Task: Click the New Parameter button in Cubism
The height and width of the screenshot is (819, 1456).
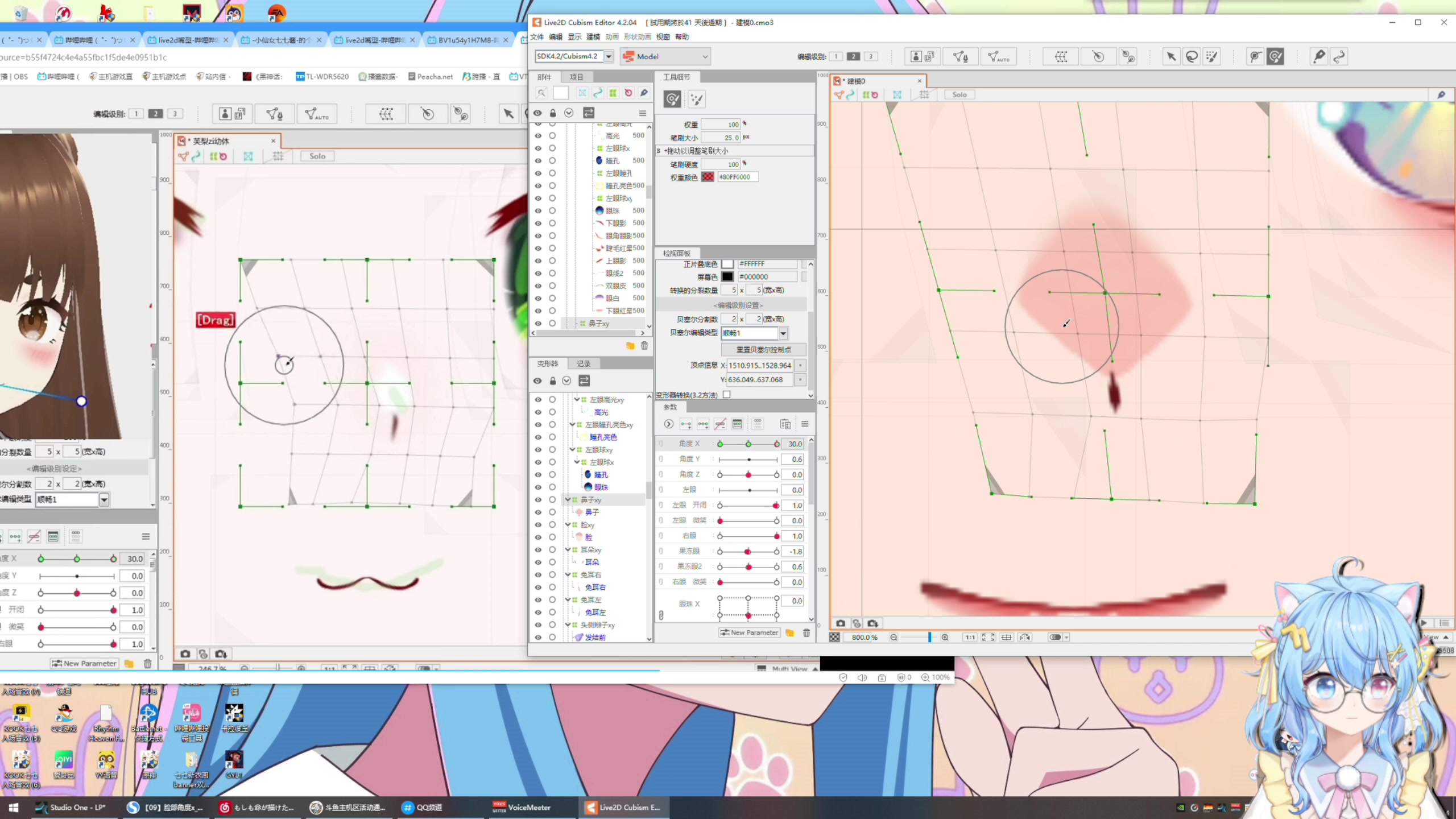Action: pos(749,632)
